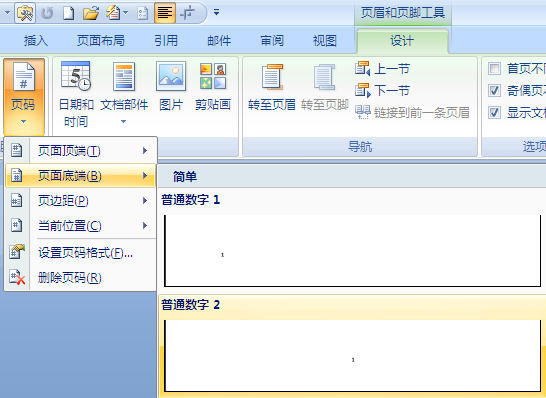Click the 页面顶端 menu item icon
The width and height of the screenshot is (546, 398).
[x=16, y=150]
